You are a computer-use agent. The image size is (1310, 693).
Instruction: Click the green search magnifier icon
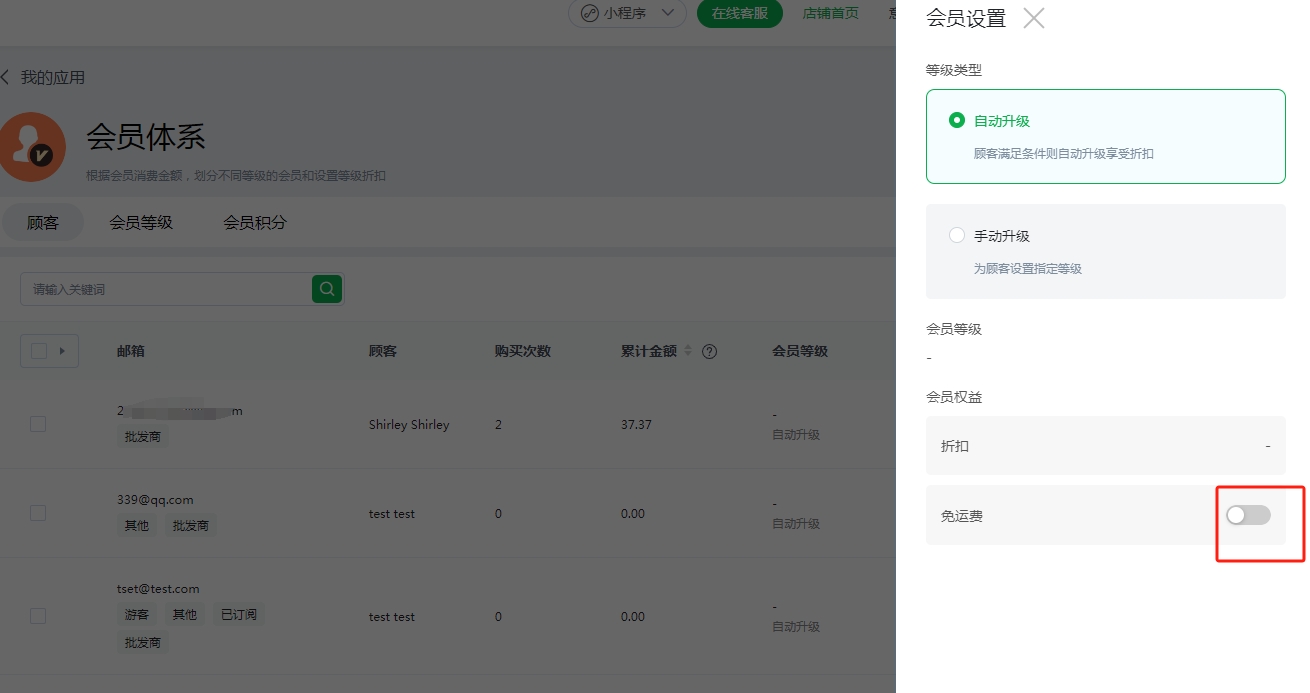[x=327, y=289]
